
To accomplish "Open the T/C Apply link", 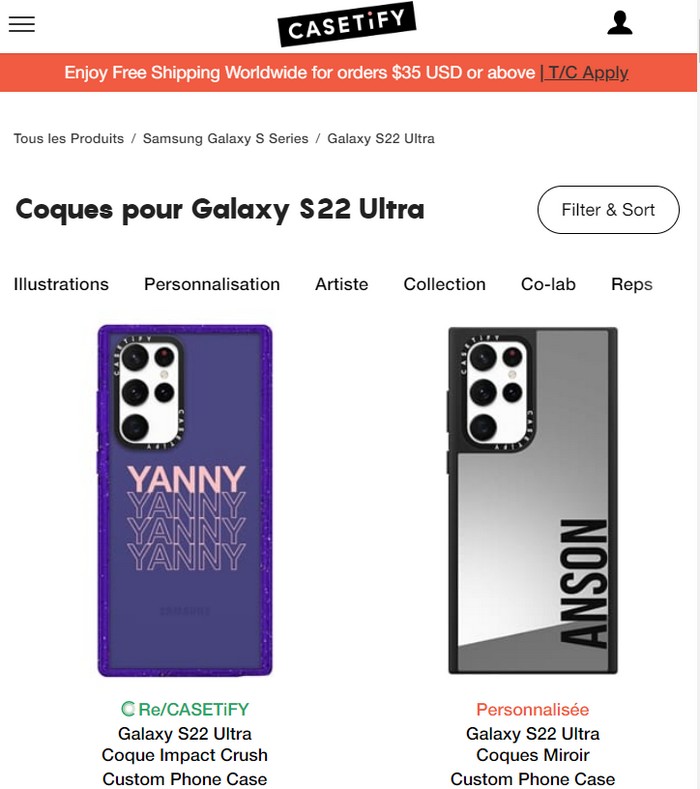I will click(584, 72).
